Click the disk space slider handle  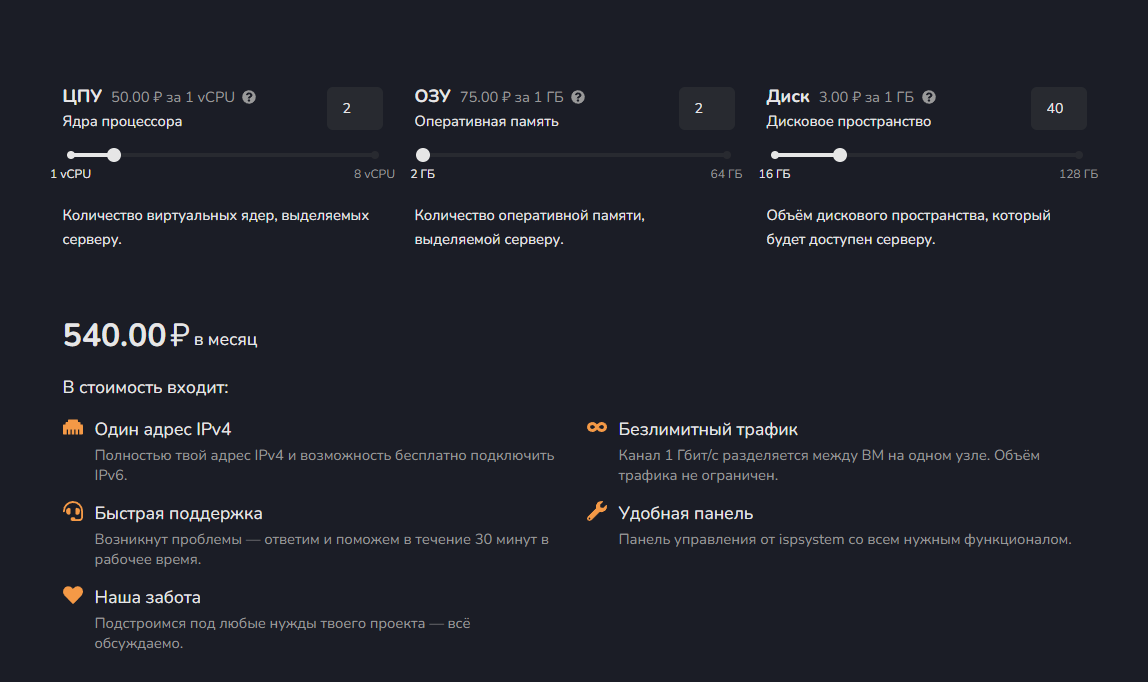[x=840, y=155]
